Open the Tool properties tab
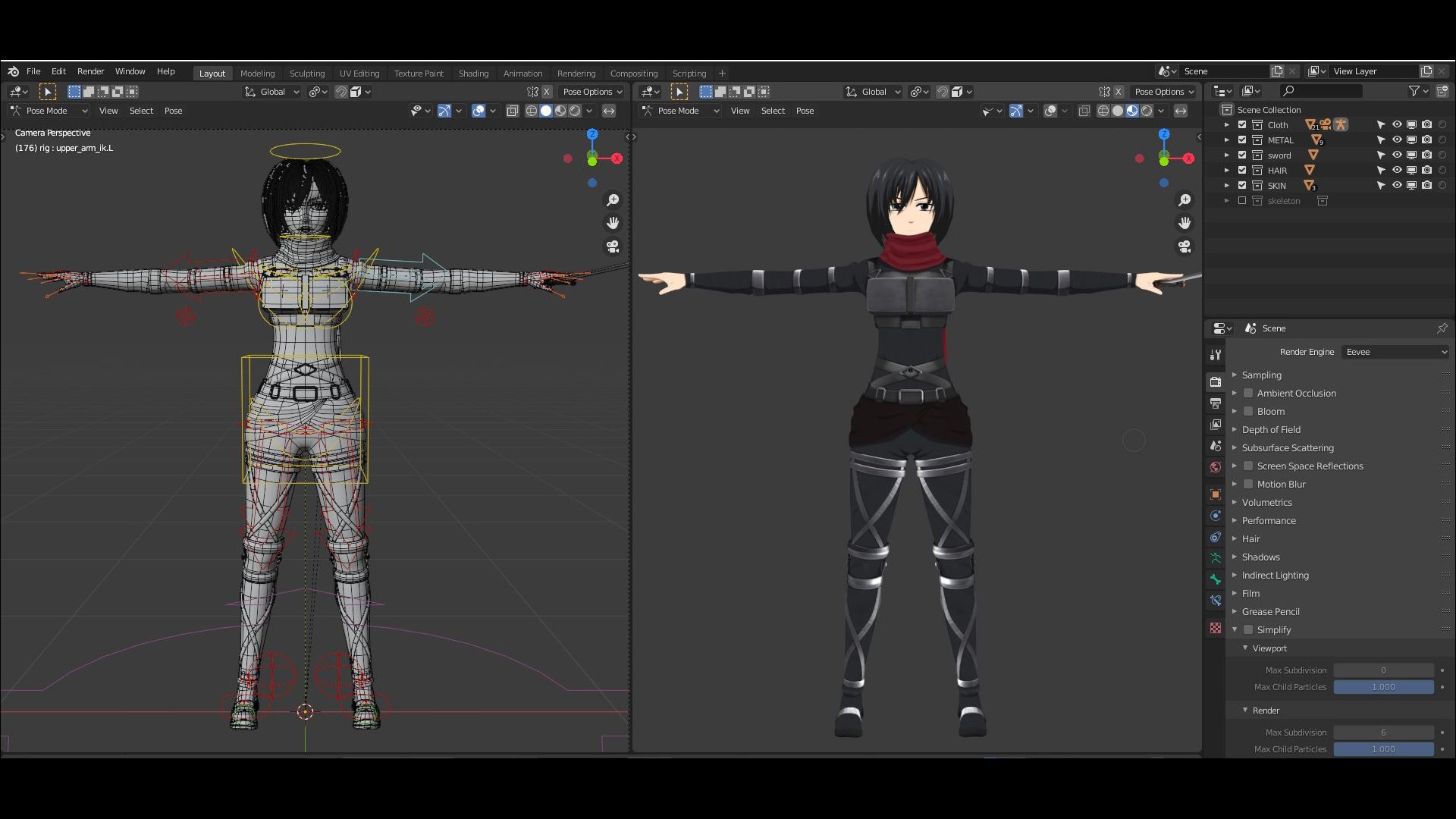Image resolution: width=1456 pixels, height=819 pixels. click(1216, 355)
